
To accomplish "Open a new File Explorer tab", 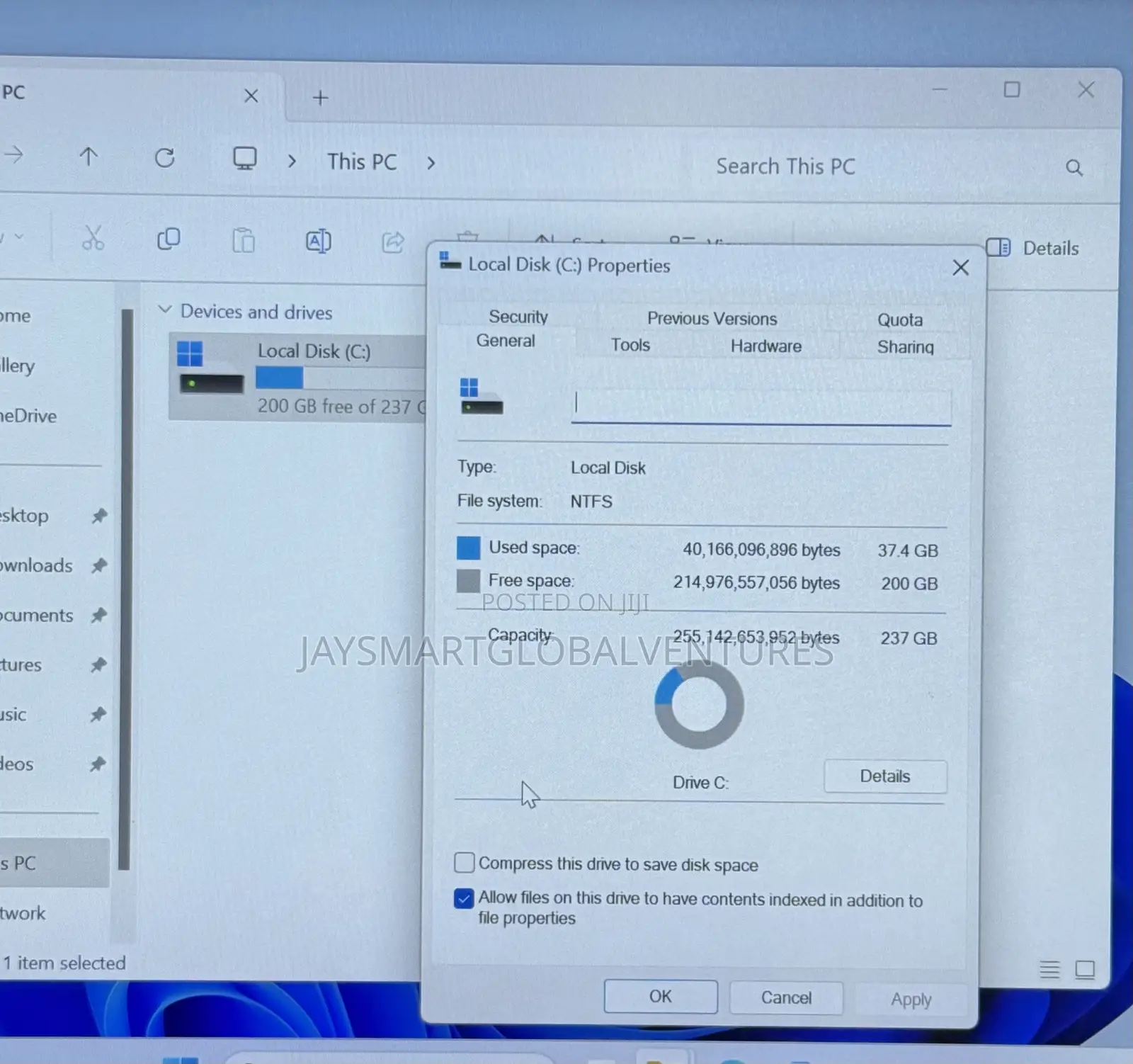I will (x=320, y=98).
